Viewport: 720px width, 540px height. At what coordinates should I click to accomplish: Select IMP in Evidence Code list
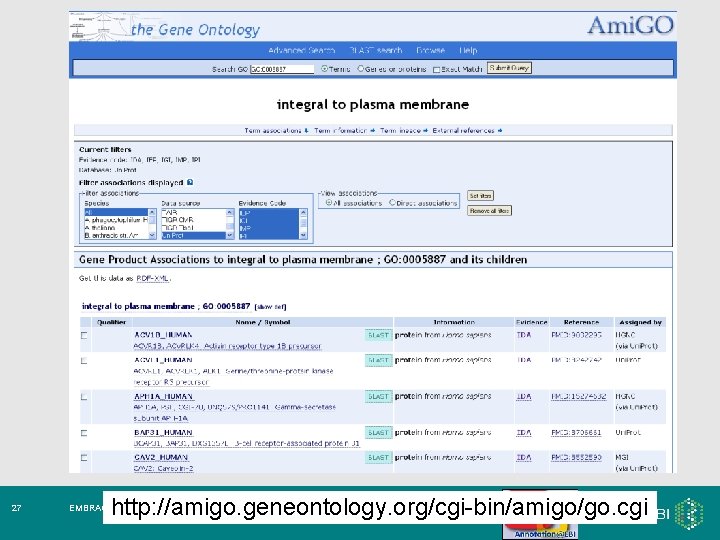pyautogui.click(x=269, y=228)
